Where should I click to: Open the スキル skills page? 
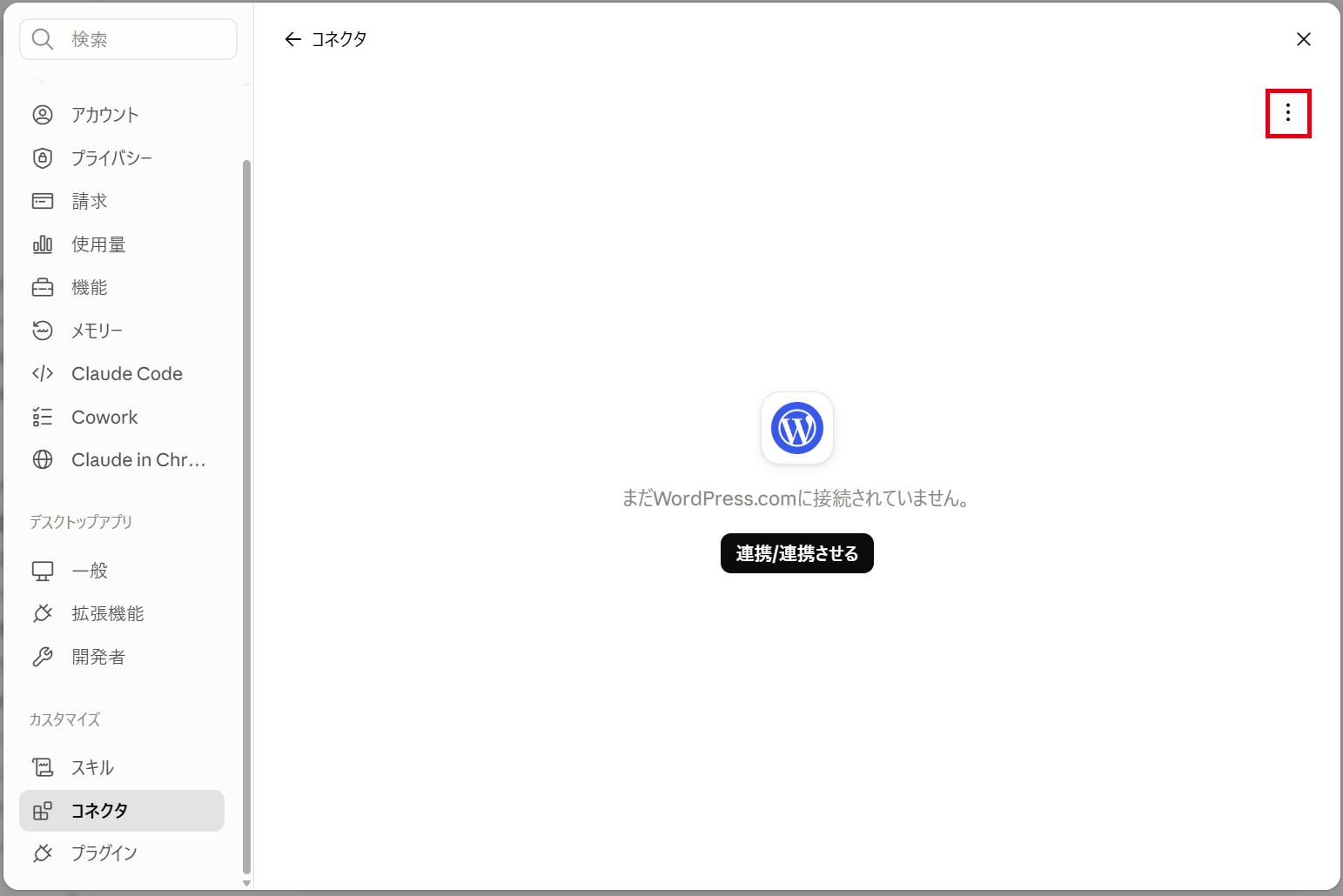click(x=122, y=767)
